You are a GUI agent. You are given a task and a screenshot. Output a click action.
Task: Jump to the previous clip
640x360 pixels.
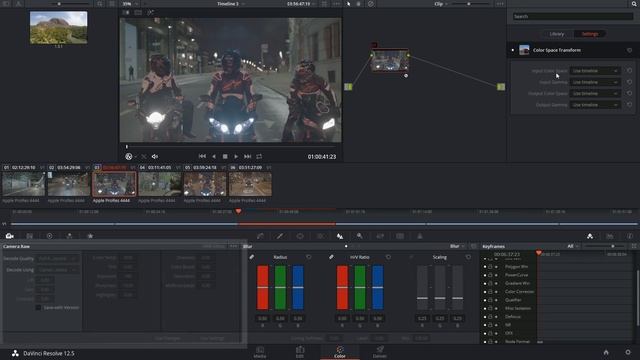coord(202,156)
